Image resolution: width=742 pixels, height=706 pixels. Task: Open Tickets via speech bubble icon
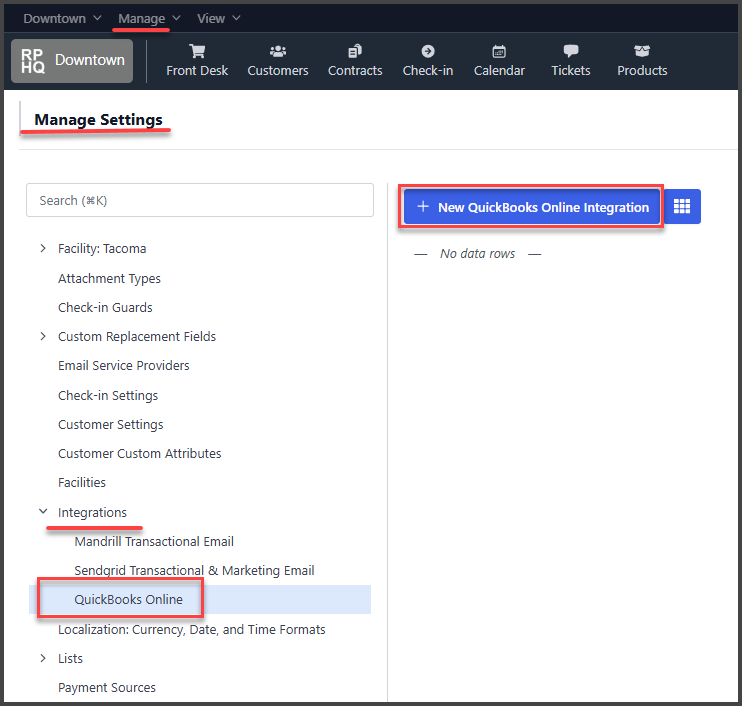pyautogui.click(x=571, y=52)
